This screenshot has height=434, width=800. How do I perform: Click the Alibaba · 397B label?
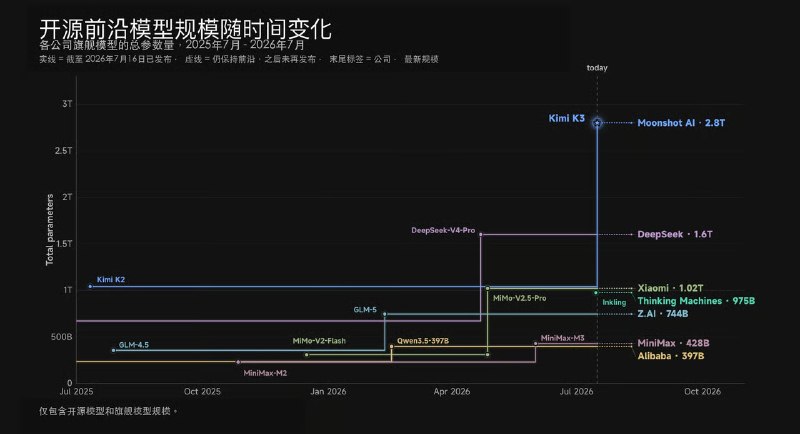pos(671,356)
